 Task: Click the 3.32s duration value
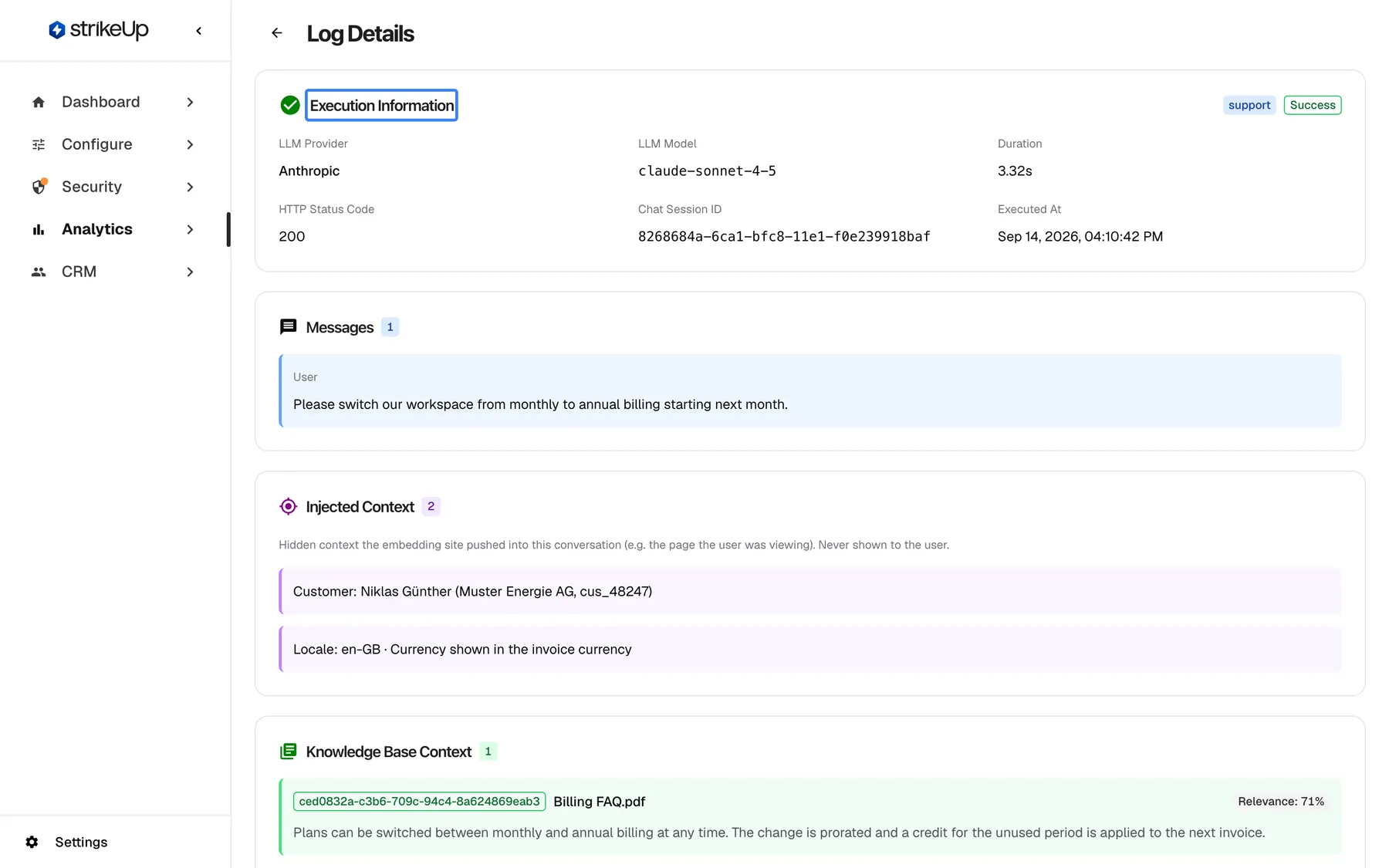point(1014,171)
